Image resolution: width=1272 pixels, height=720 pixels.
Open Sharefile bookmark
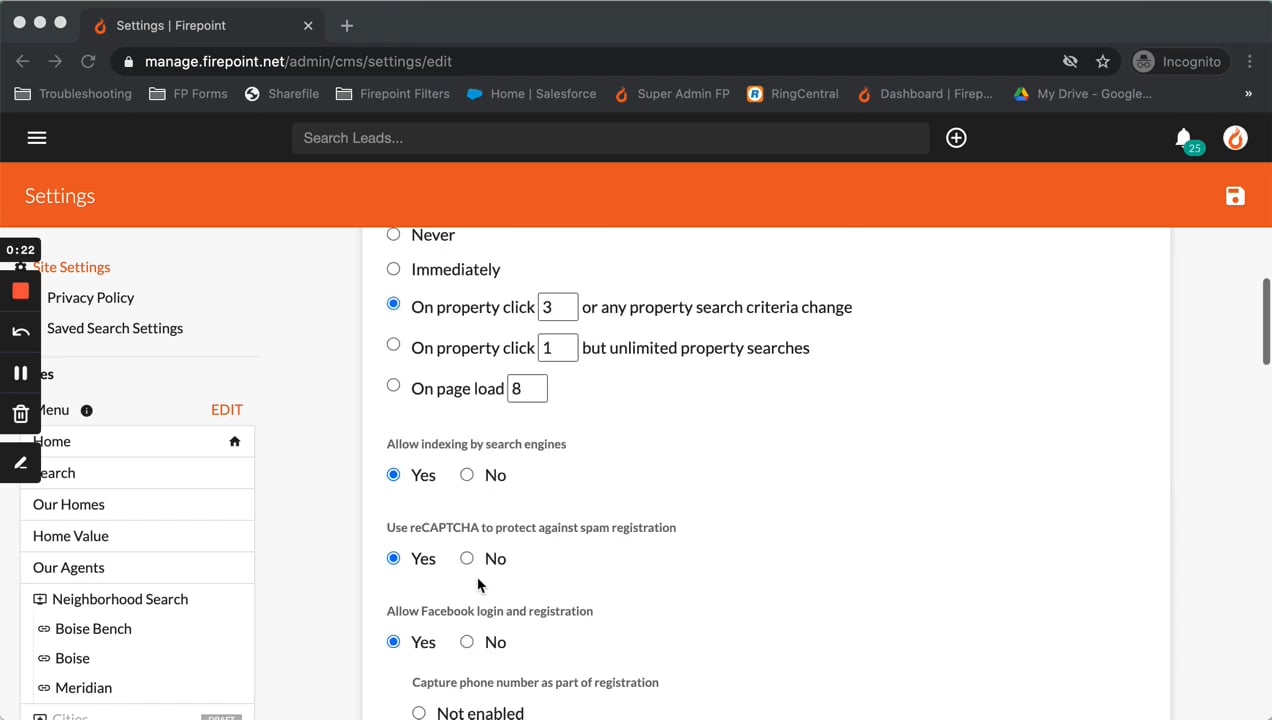tap(282, 93)
